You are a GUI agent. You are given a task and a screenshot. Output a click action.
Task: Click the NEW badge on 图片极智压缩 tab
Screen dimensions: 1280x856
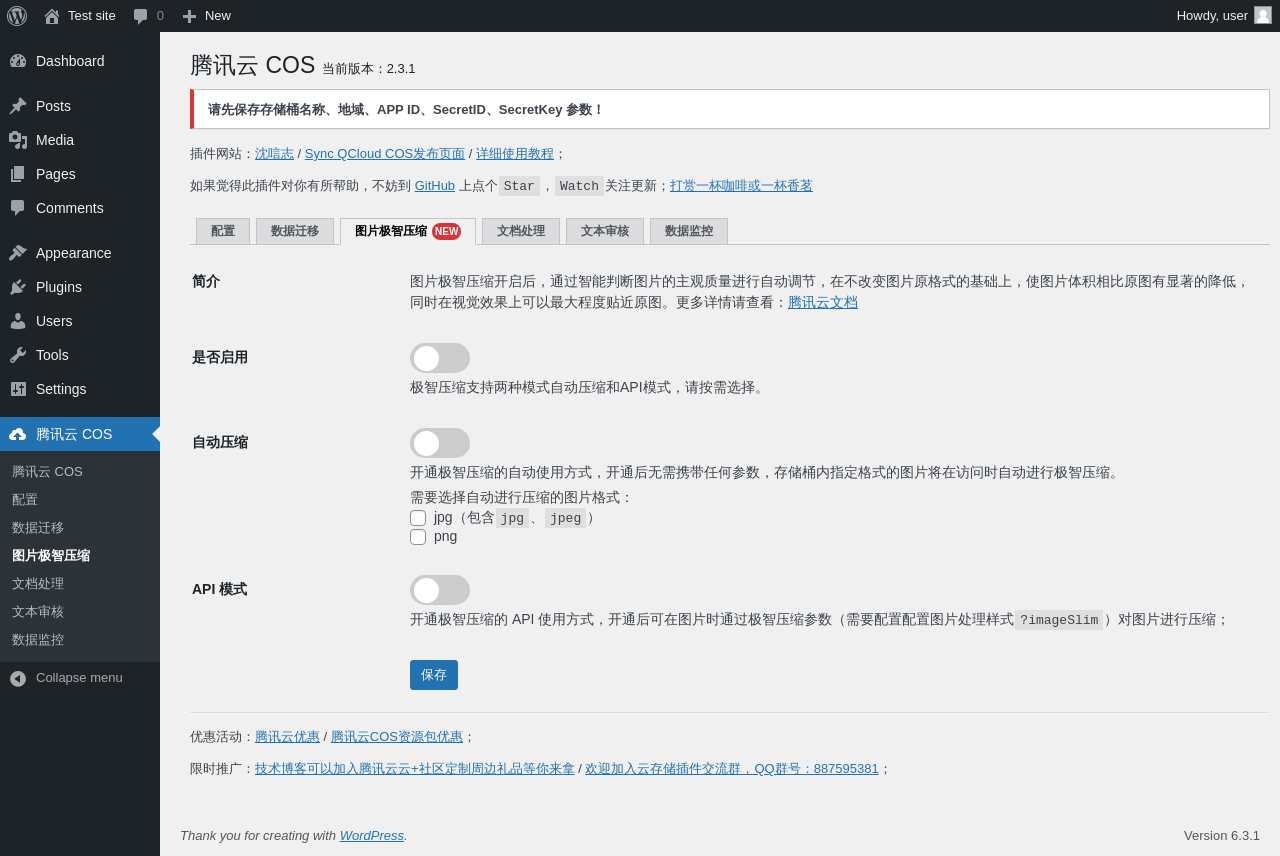point(446,231)
